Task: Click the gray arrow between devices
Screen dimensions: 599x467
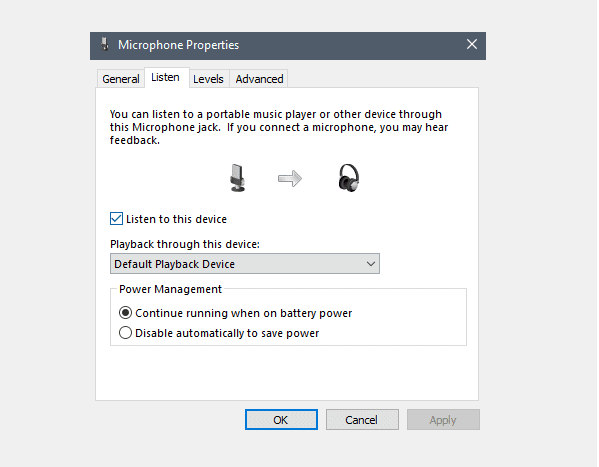Action: (x=290, y=178)
